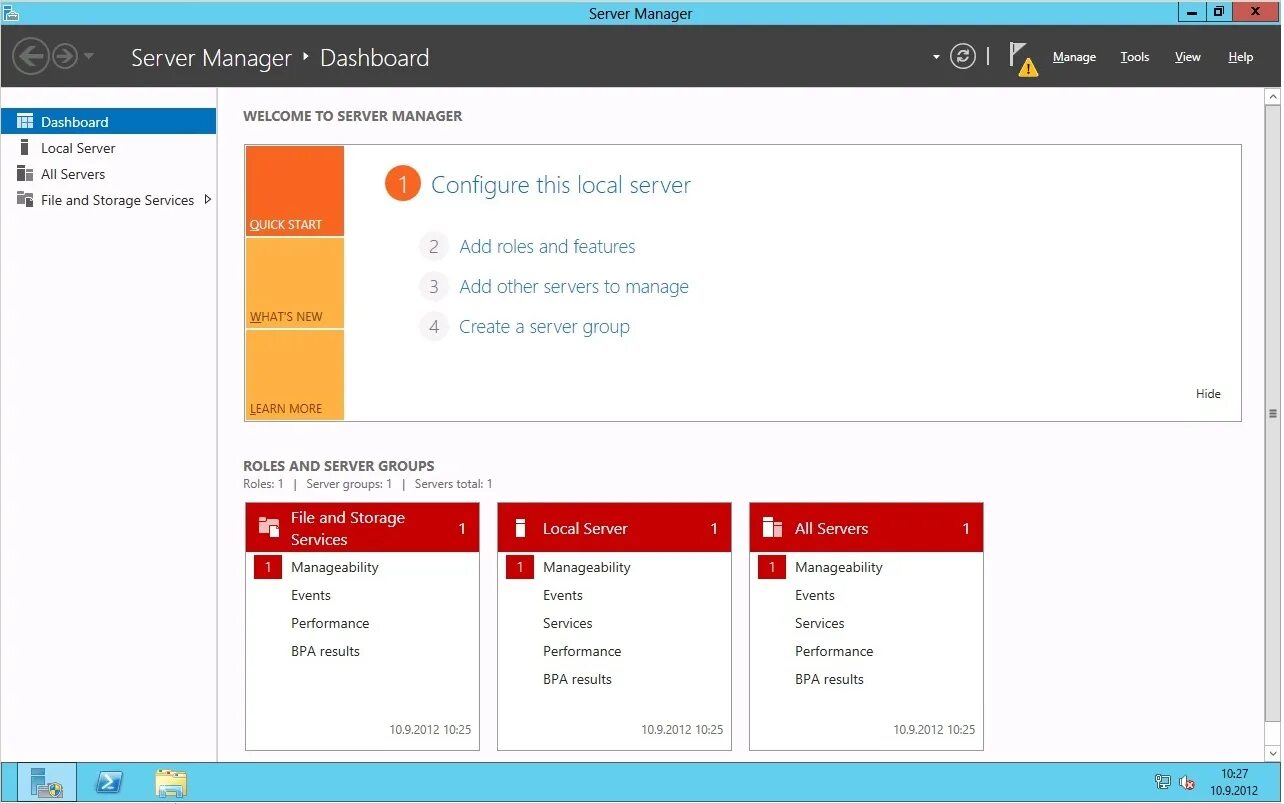Open the Dashboard sidebar item
The image size is (1284, 804).
pyautogui.click(x=73, y=121)
